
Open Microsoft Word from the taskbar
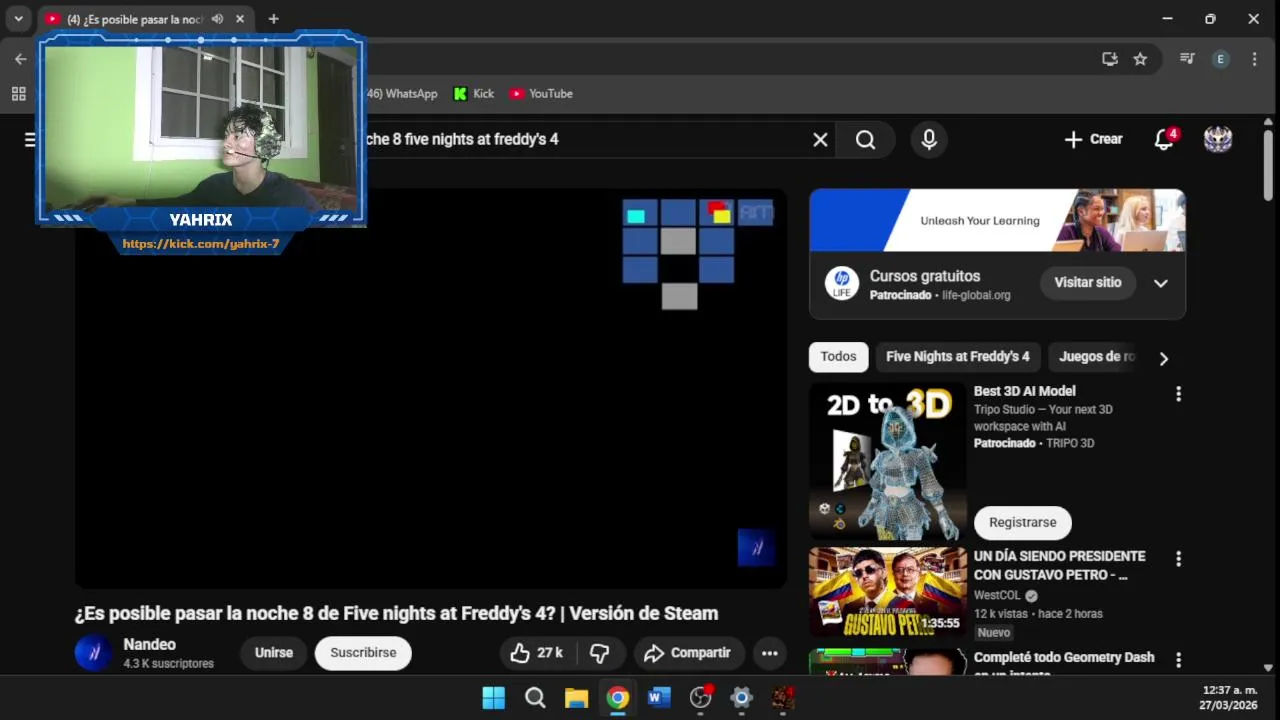[x=659, y=698]
